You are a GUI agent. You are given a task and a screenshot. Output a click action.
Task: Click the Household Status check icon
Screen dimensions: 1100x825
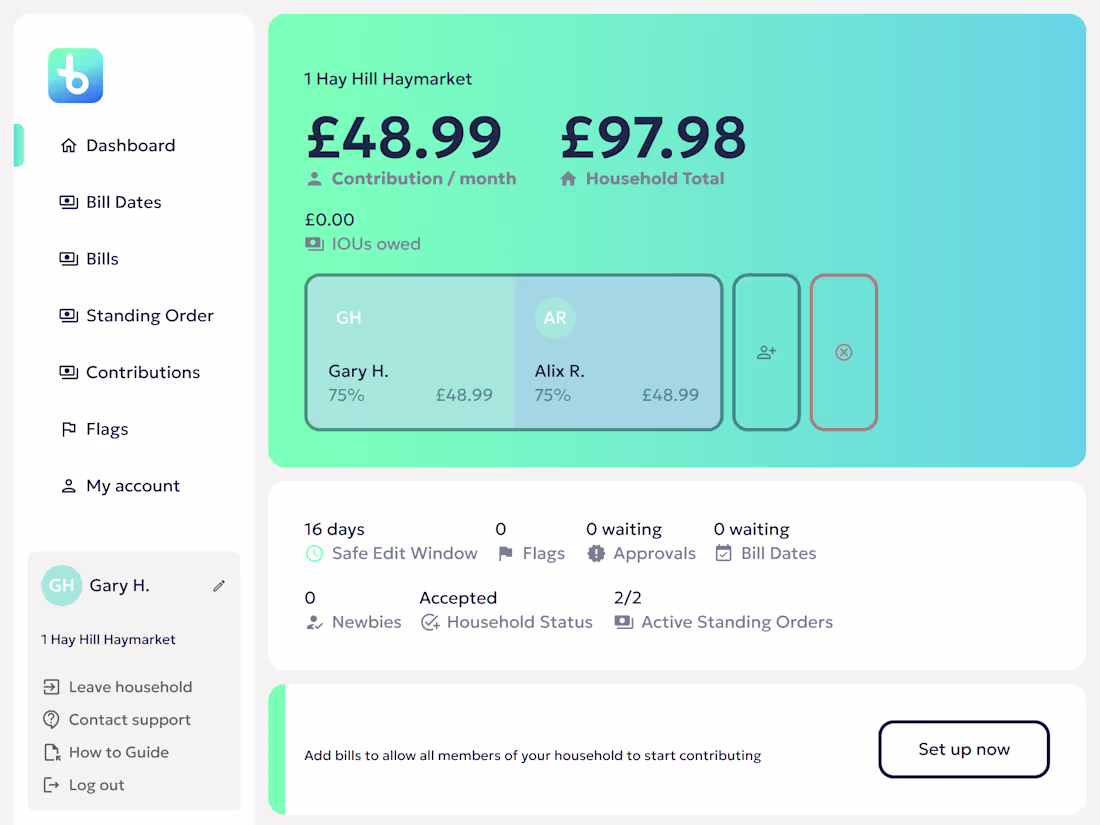pyautogui.click(x=430, y=622)
